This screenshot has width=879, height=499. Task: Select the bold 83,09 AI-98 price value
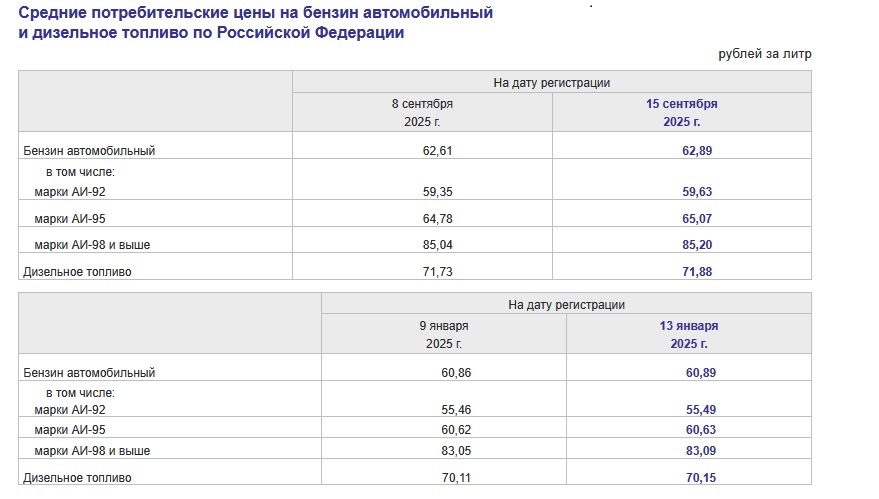(703, 451)
